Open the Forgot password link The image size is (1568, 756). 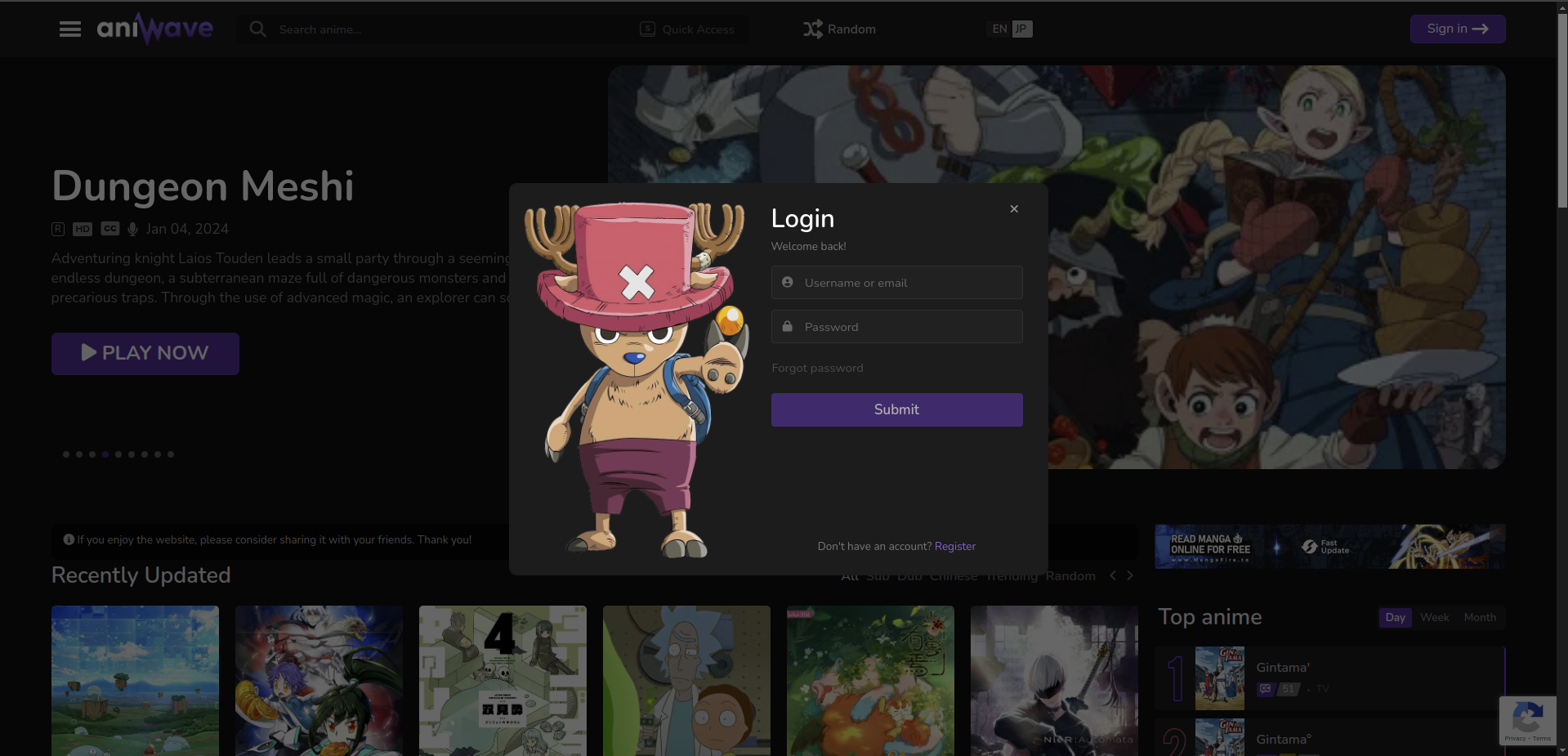[817, 369]
